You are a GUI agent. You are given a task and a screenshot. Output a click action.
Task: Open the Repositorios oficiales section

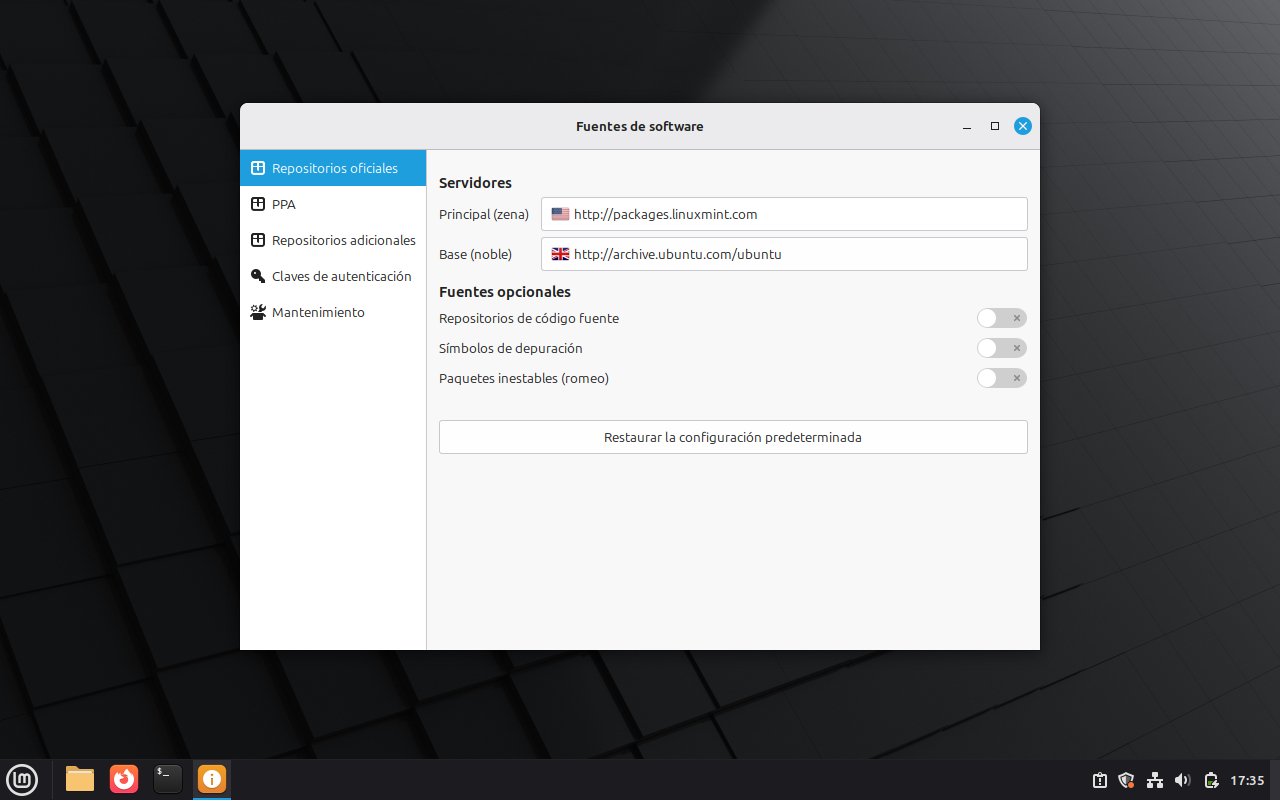click(333, 168)
